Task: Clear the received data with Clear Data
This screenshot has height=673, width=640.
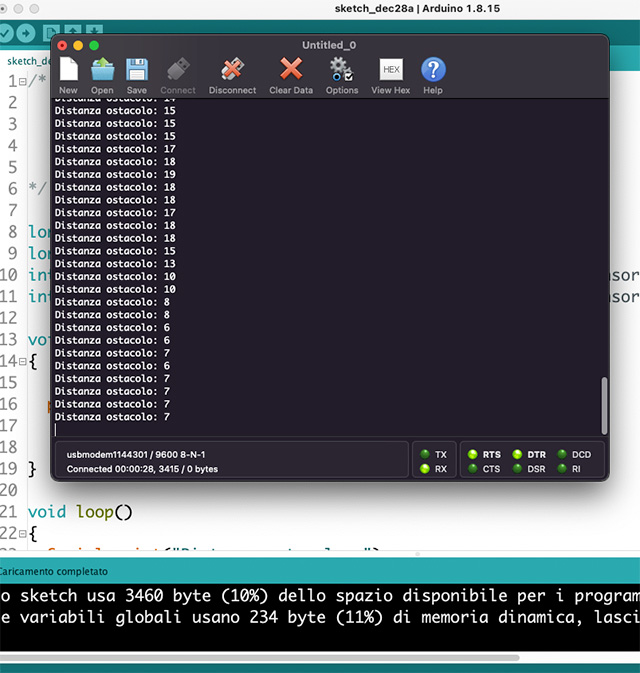Action: (x=291, y=74)
